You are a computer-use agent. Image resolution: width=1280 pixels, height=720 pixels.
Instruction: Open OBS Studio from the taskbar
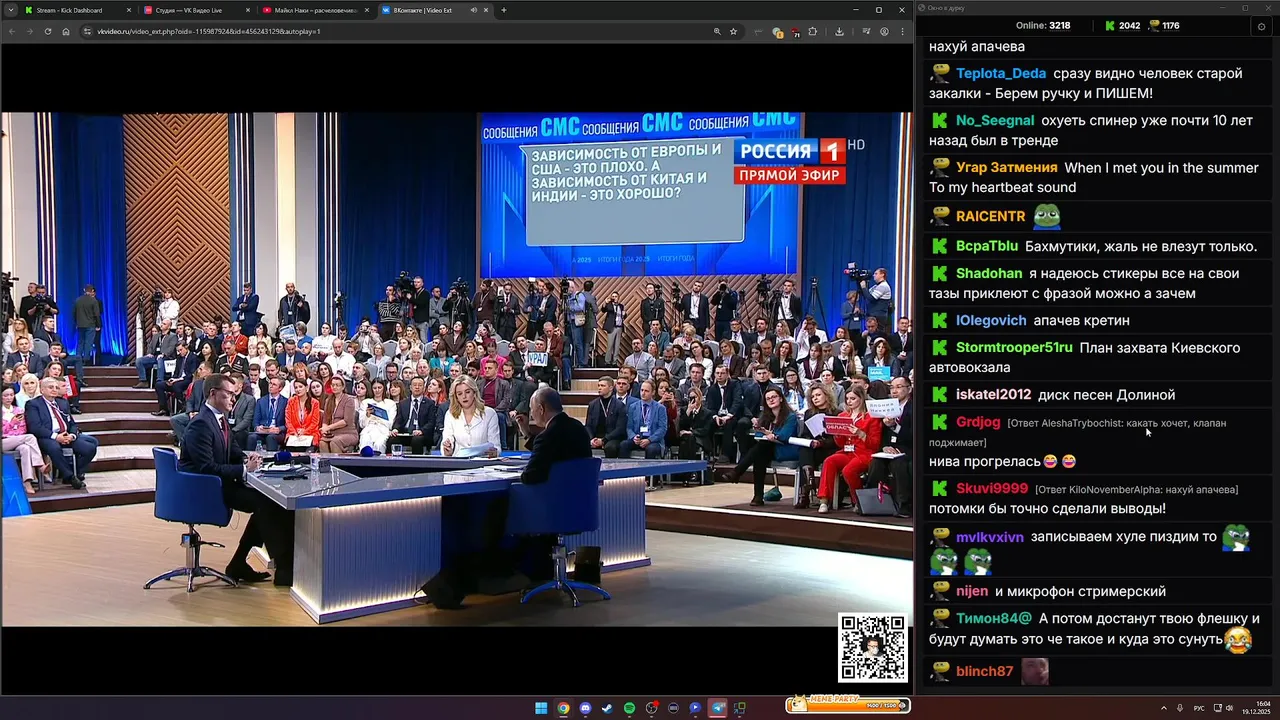click(x=651, y=708)
